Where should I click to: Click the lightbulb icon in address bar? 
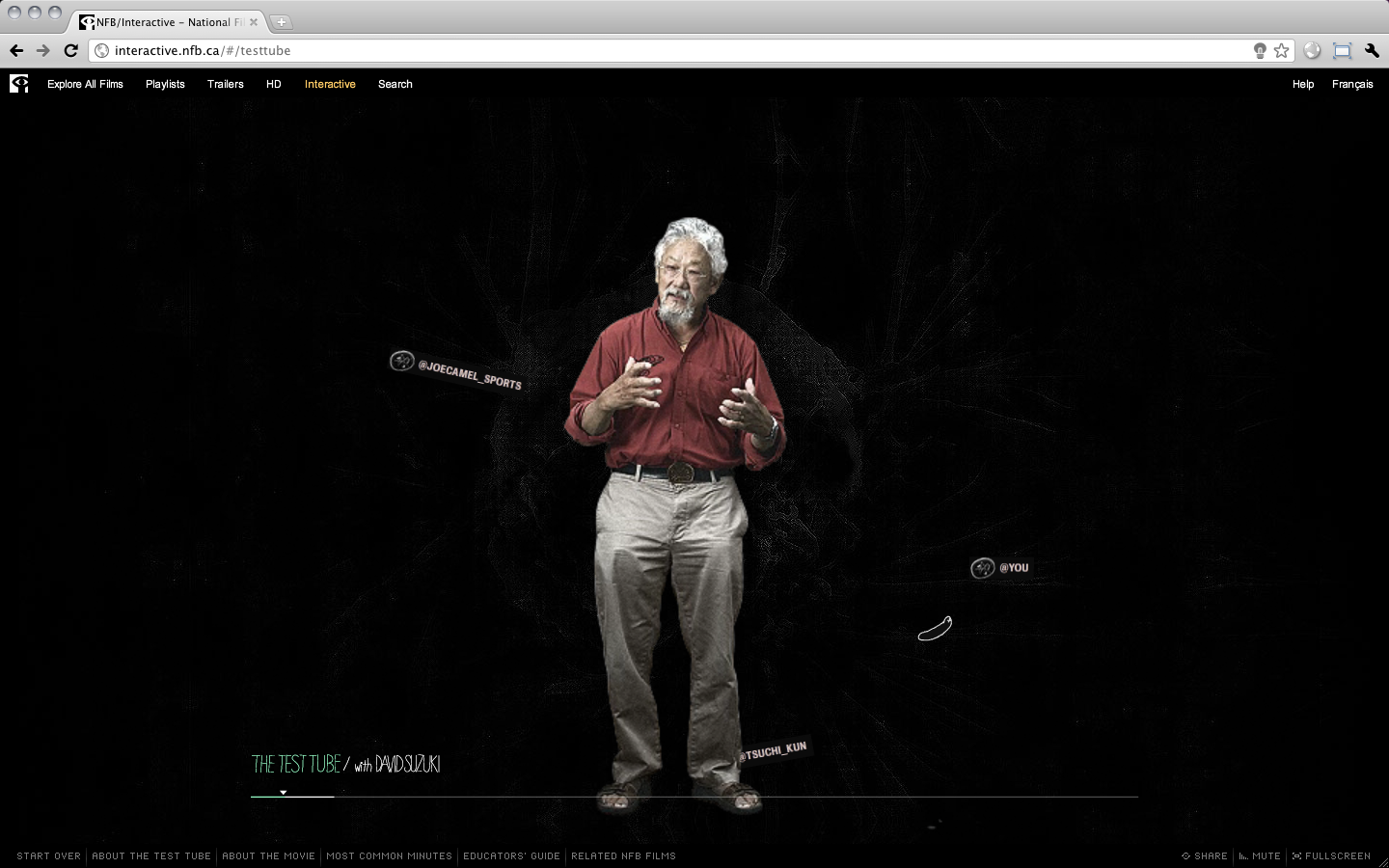pyautogui.click(x=1260, y=50)
